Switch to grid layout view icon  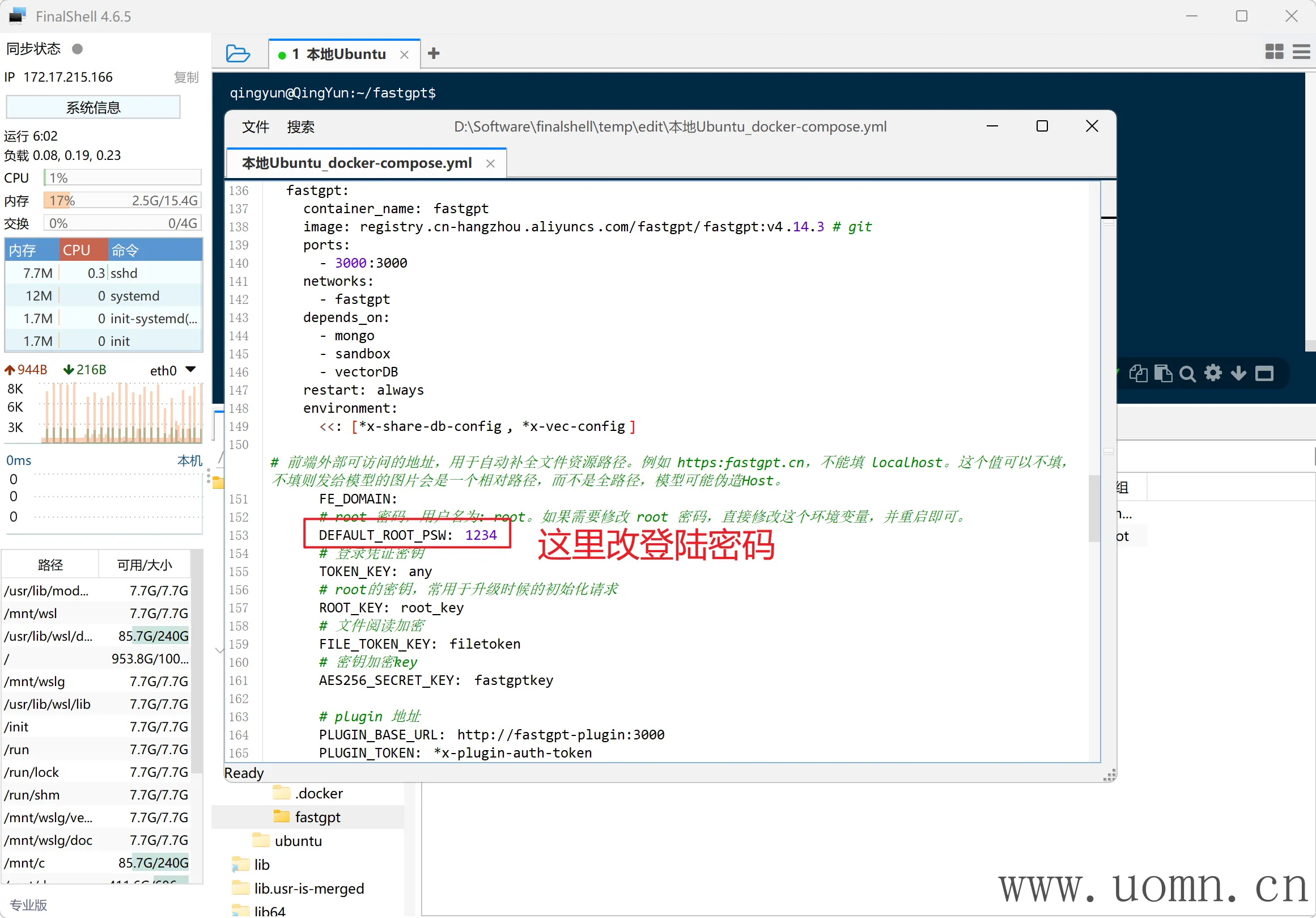coord(1273,52)
